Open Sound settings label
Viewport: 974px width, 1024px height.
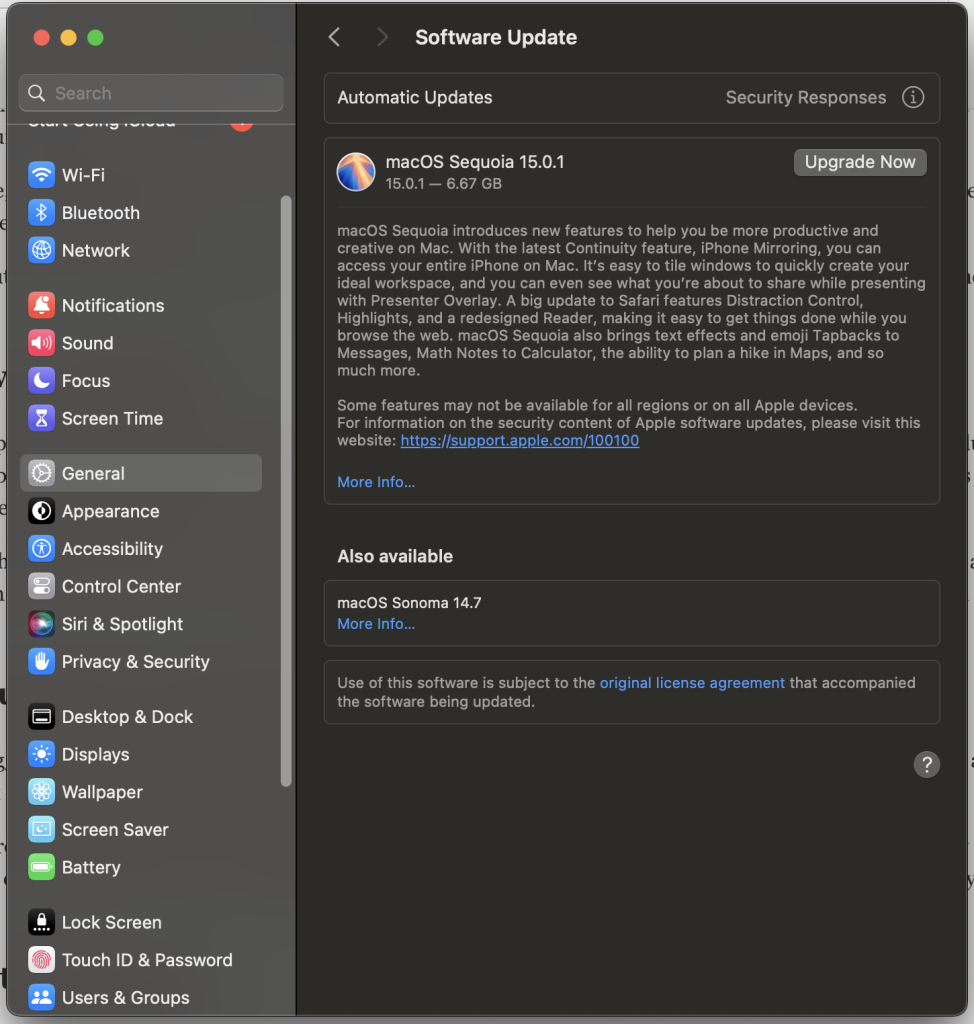(88, 343)
